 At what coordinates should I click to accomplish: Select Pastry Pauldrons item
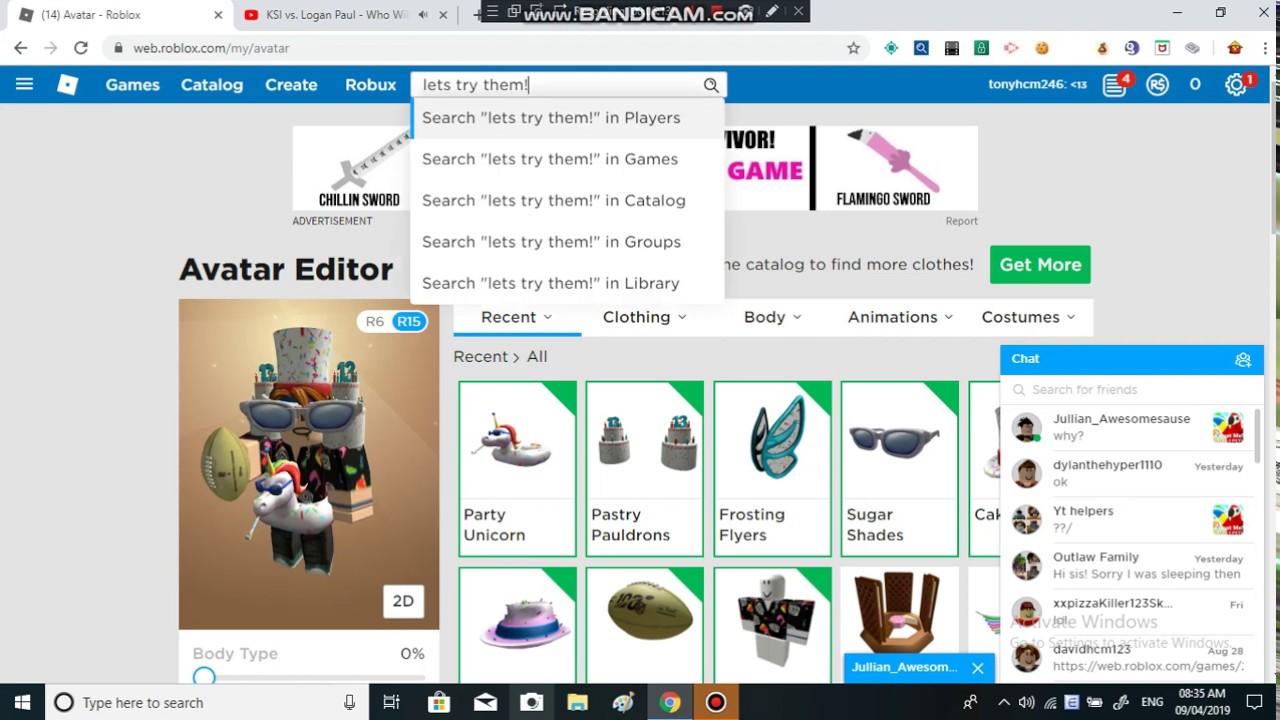tap(644, 469)
